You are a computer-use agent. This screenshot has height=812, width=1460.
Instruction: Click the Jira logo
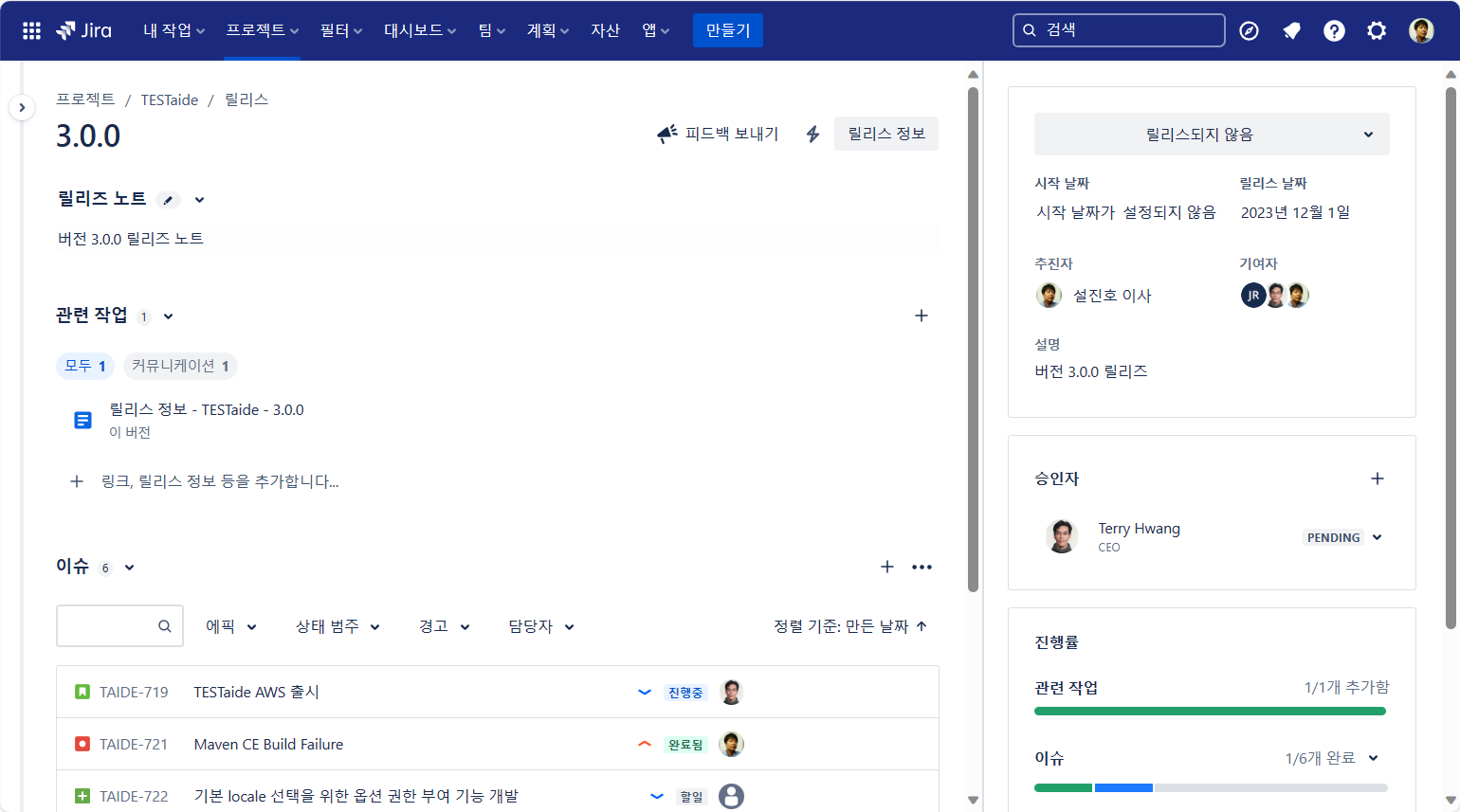(x=83, y=30)
